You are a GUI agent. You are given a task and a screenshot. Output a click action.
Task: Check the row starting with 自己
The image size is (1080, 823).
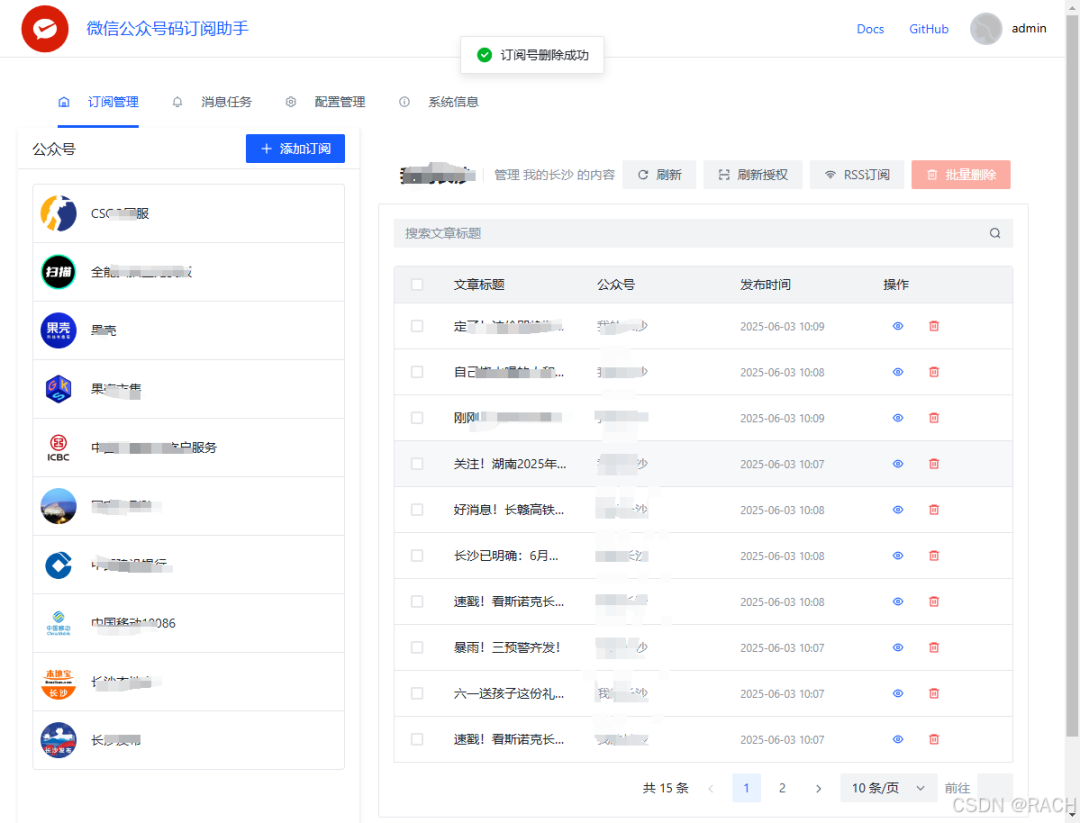pyautogui.click(x=417, y=372)
